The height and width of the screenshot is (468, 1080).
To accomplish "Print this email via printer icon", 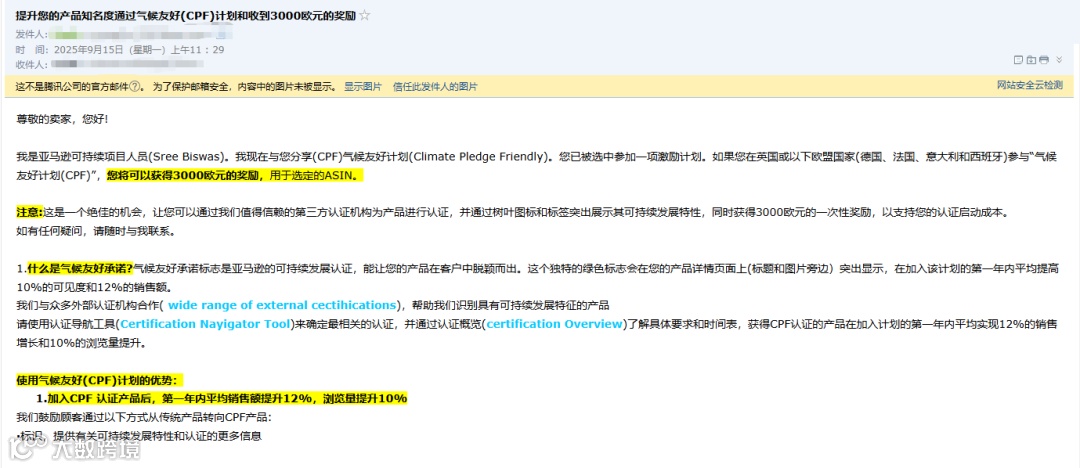I will pos(1043,60).
